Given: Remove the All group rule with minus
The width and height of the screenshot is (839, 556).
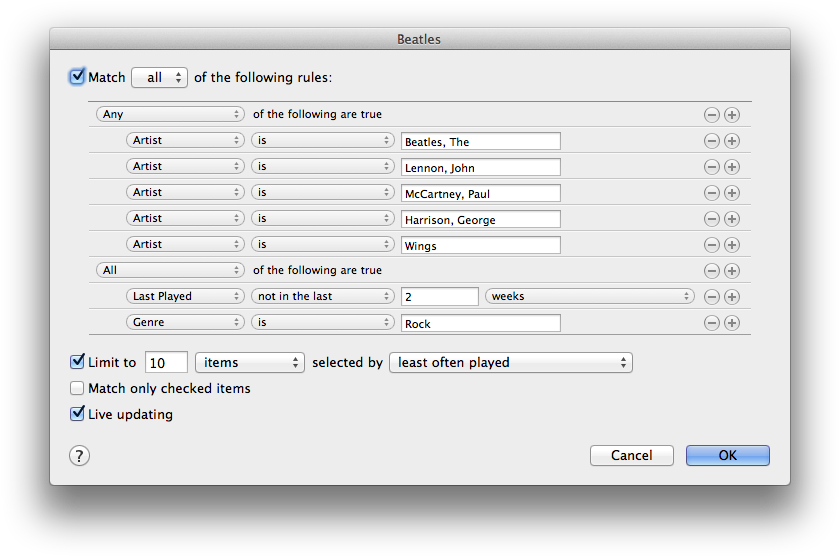Looking at the screenshot, I should click(711, 271).
